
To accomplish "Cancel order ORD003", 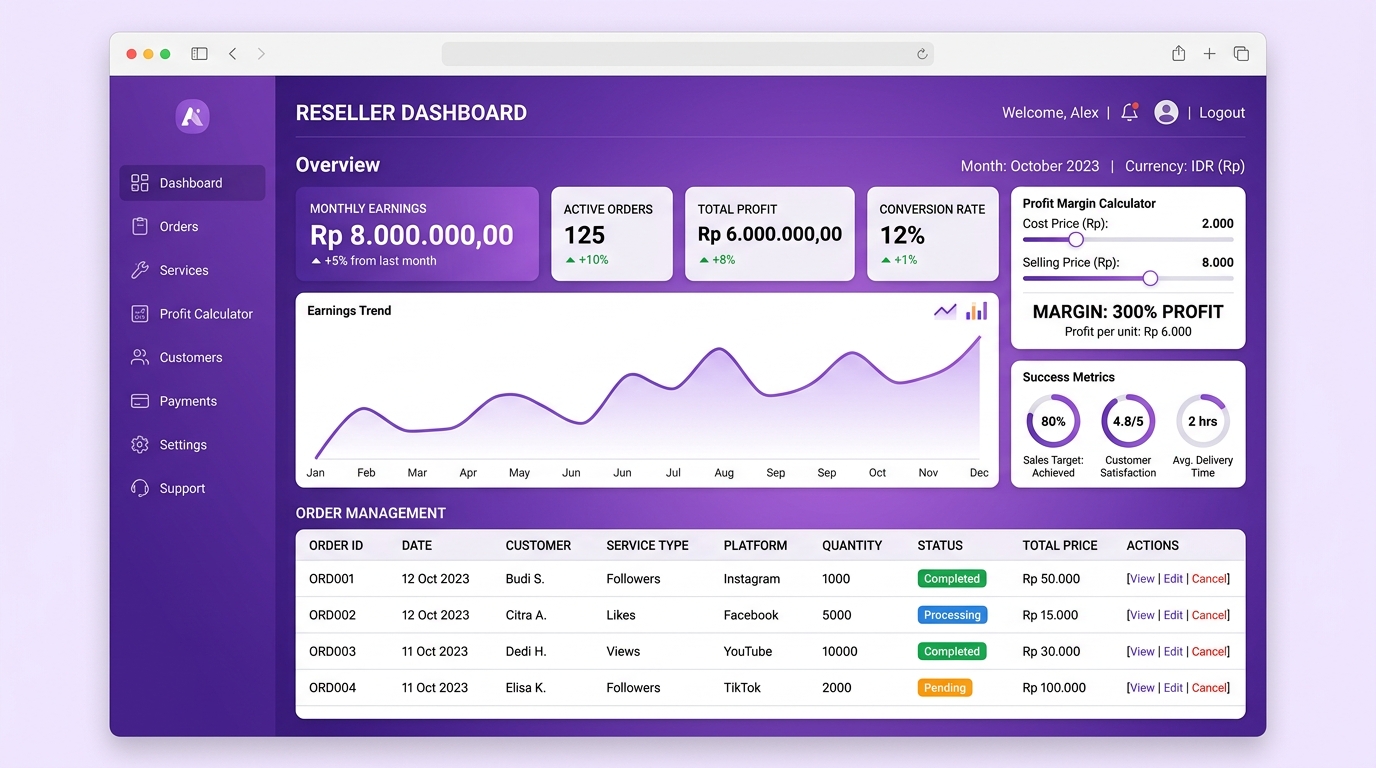I will point(1209,651).
